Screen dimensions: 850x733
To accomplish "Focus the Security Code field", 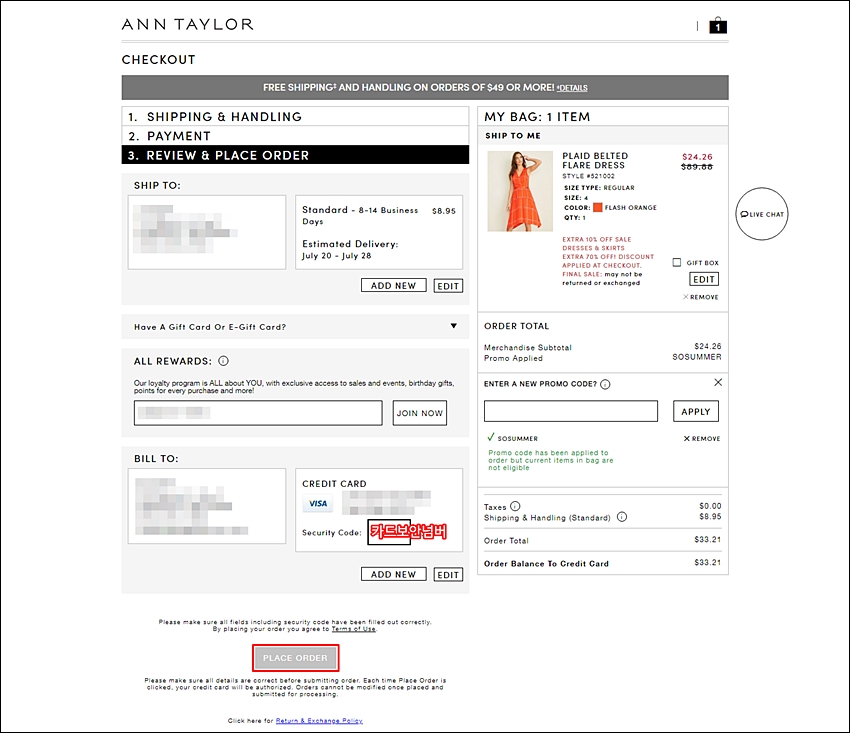I will click(389, 532).
